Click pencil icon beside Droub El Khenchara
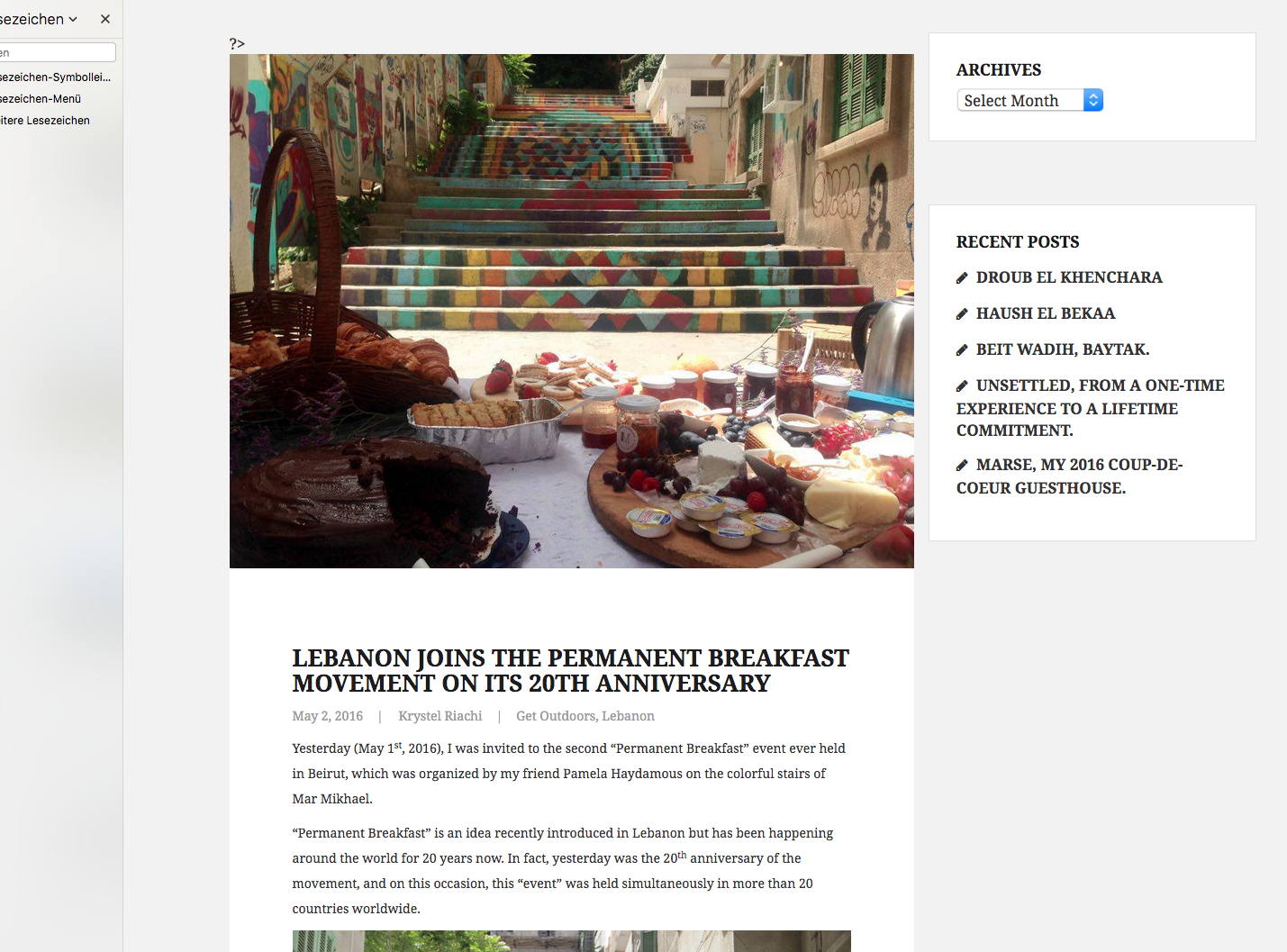Screen dimensions: 1287x952 point(962,278)
